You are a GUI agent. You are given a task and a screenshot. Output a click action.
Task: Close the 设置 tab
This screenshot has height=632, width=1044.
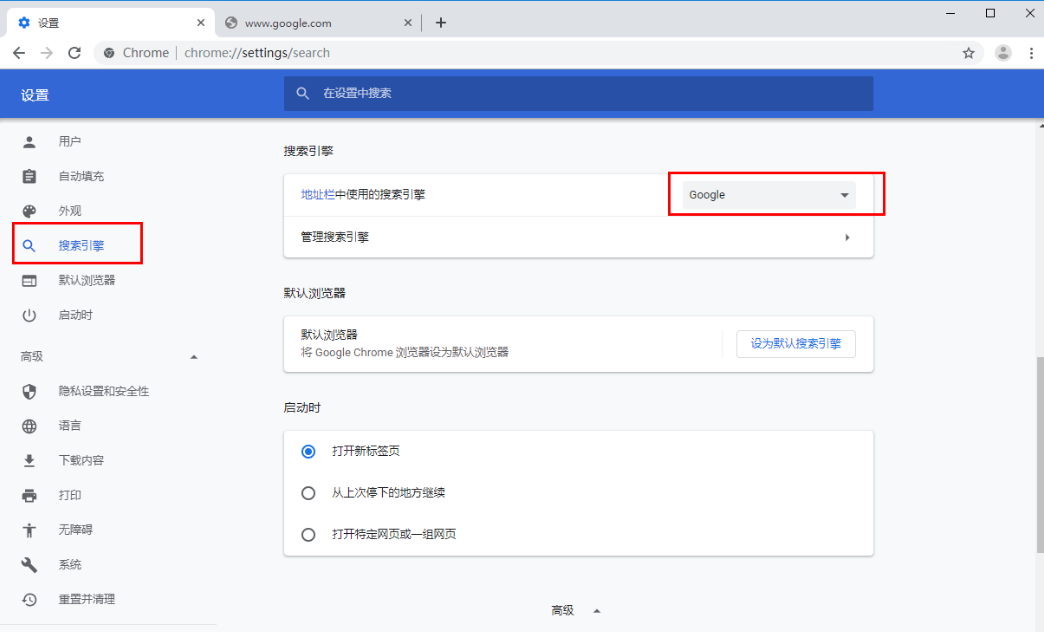[200, 23]
